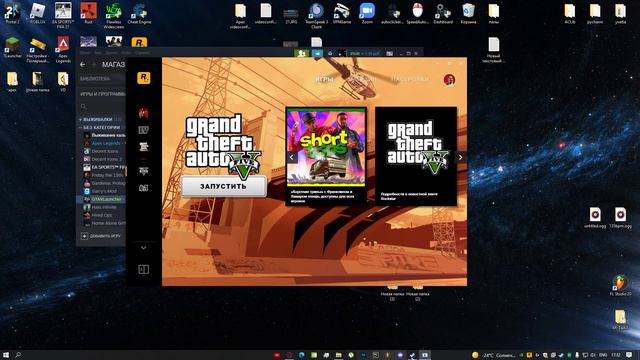Click the Steam library search field
Viewport: 640px width, 360px height.
[102, 106]
